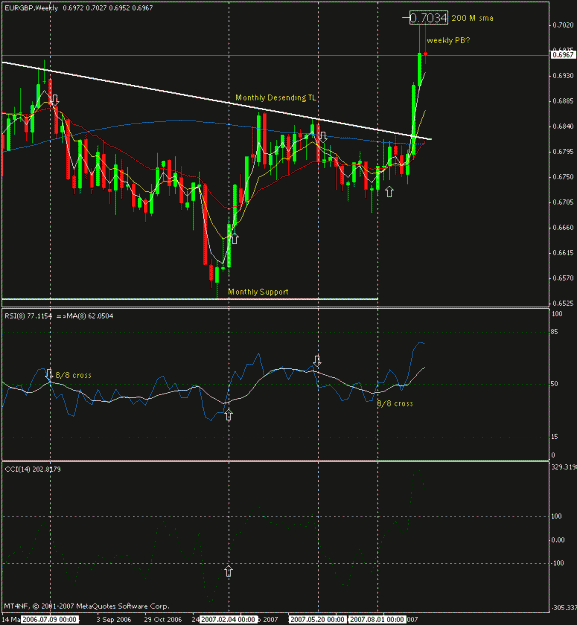Image resolution: width=577 pixels, height=625 pixels.
Task: Click the RSI scale value 50
Action: [554, 384]
